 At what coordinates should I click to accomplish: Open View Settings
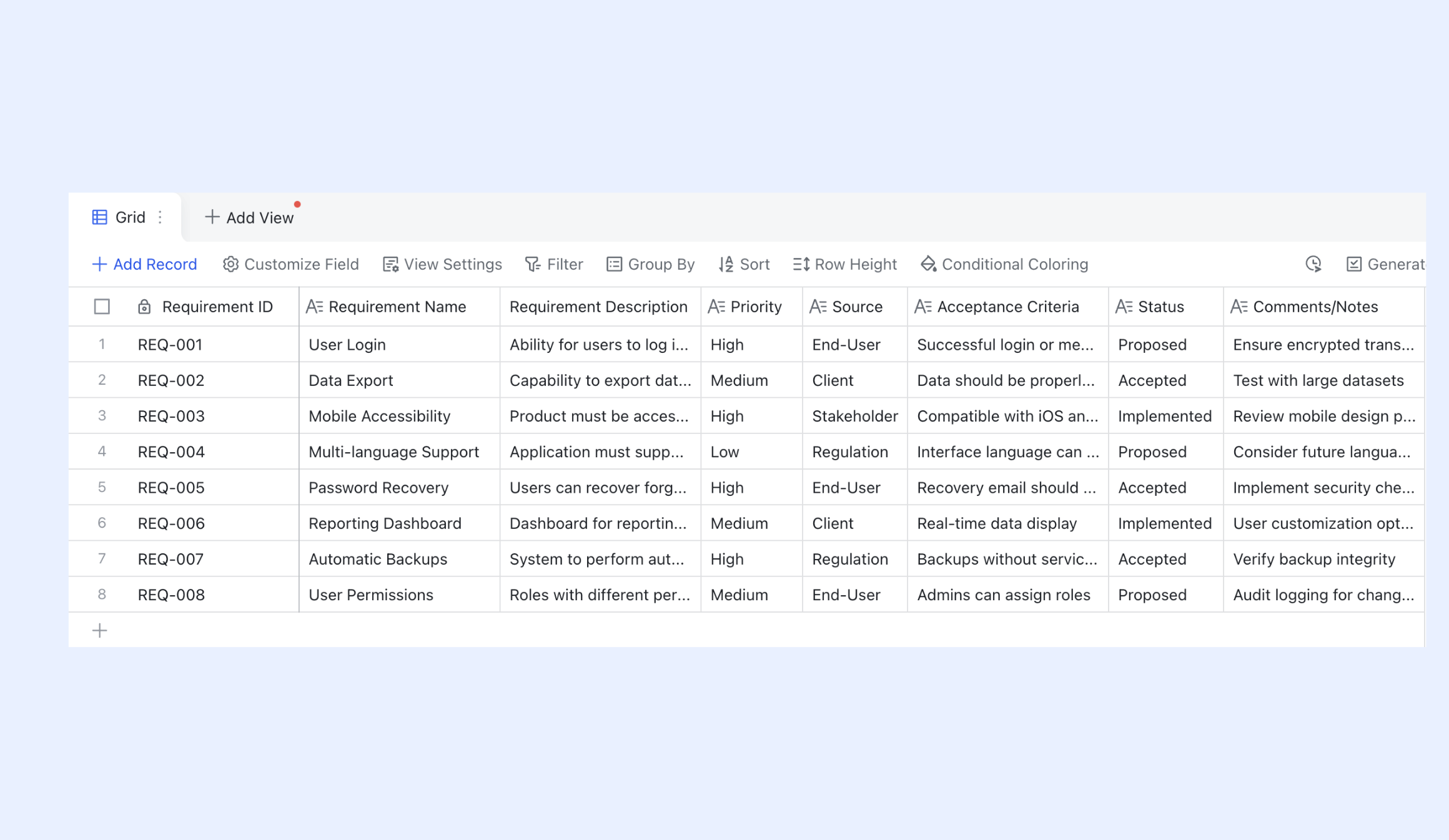click(442, 264)
